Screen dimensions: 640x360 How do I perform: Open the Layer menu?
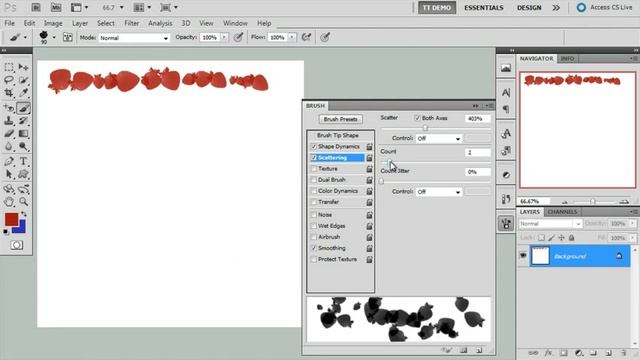tap(80, 23)
